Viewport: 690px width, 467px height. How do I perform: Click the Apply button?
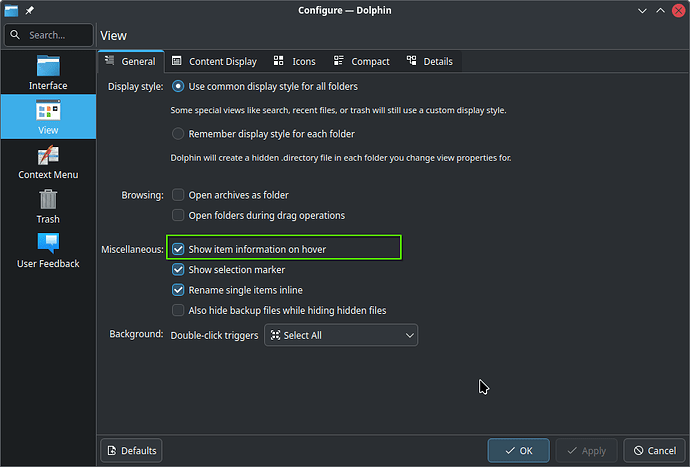(586, 450)
